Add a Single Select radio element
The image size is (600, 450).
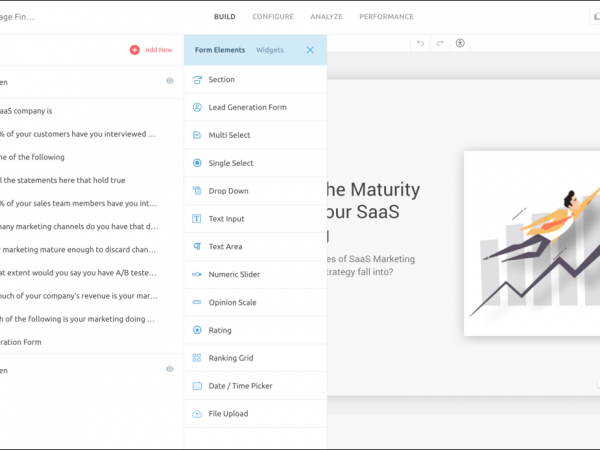tap(230, 163)
